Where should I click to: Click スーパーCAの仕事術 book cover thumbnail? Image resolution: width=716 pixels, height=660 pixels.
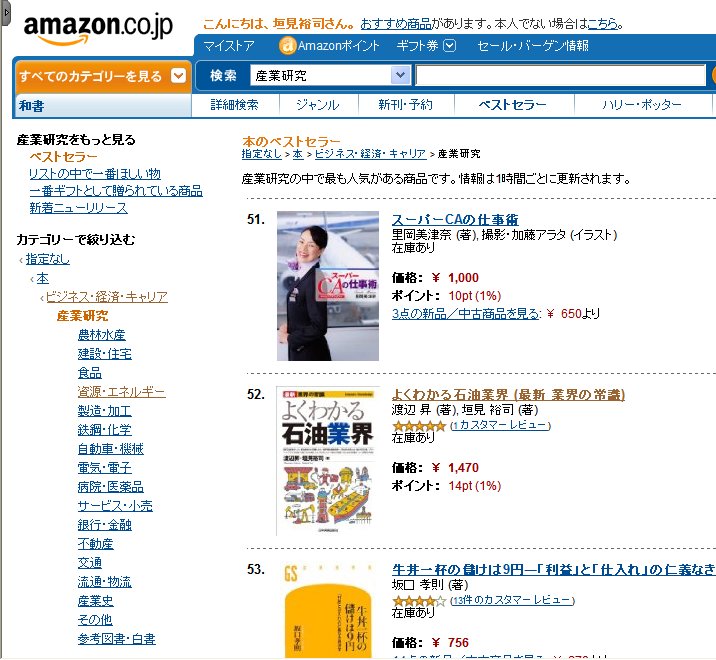tap(328, 286)
